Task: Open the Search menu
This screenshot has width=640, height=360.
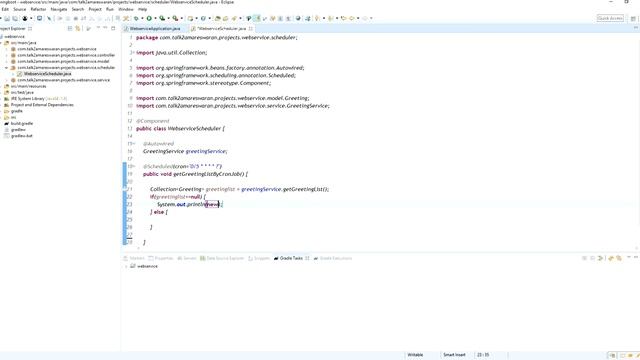Action: pyautogui.click(x=78, y=9)
